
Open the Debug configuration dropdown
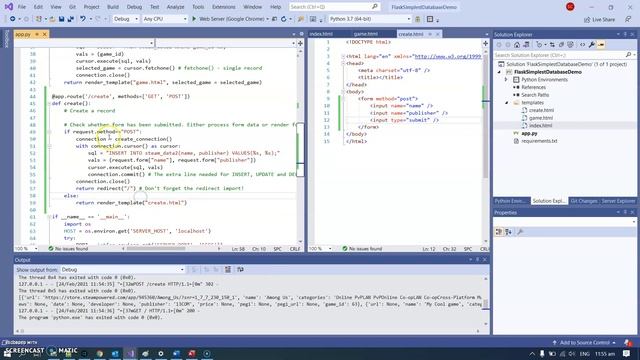[126, 19]
